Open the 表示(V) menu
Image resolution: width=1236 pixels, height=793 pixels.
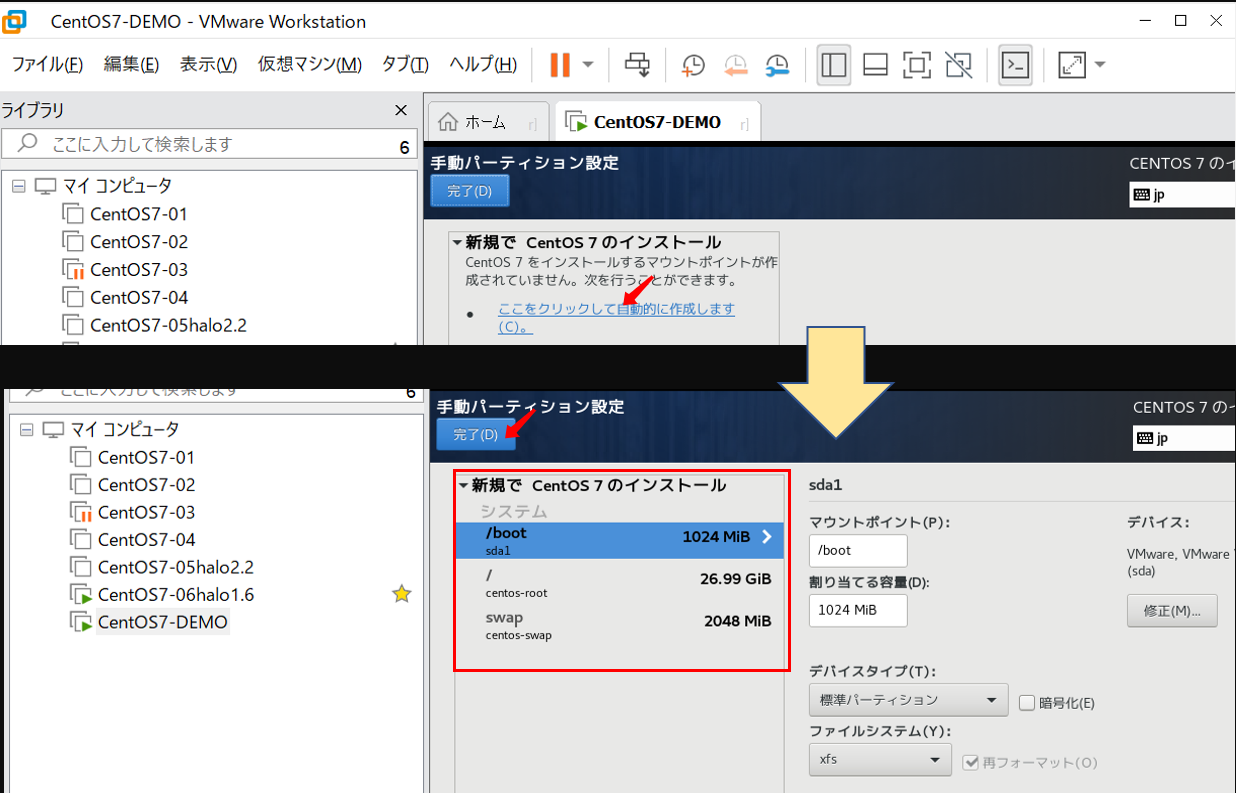point(208,65)
